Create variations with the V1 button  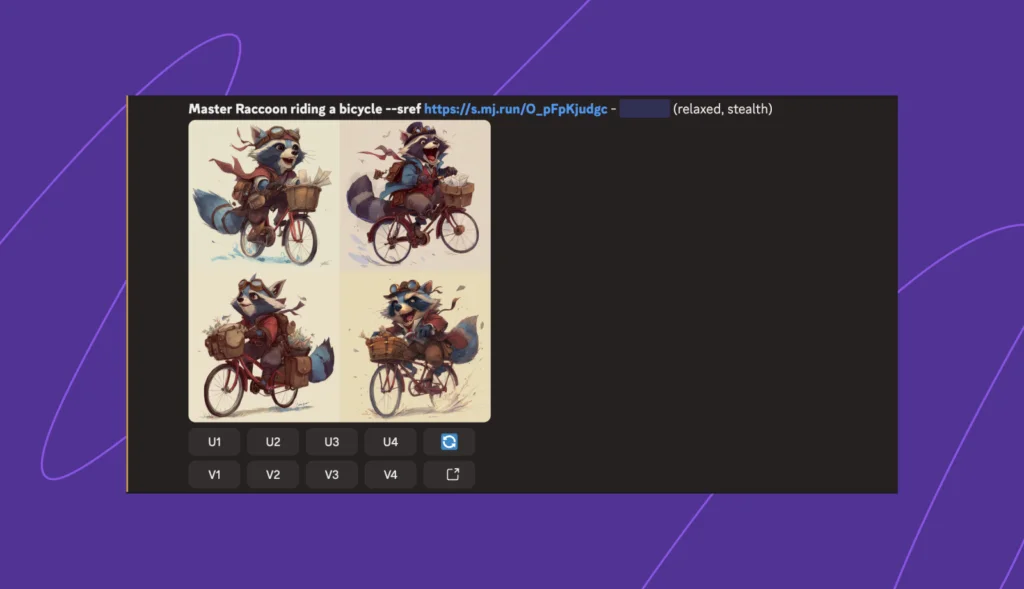point(214,475)
